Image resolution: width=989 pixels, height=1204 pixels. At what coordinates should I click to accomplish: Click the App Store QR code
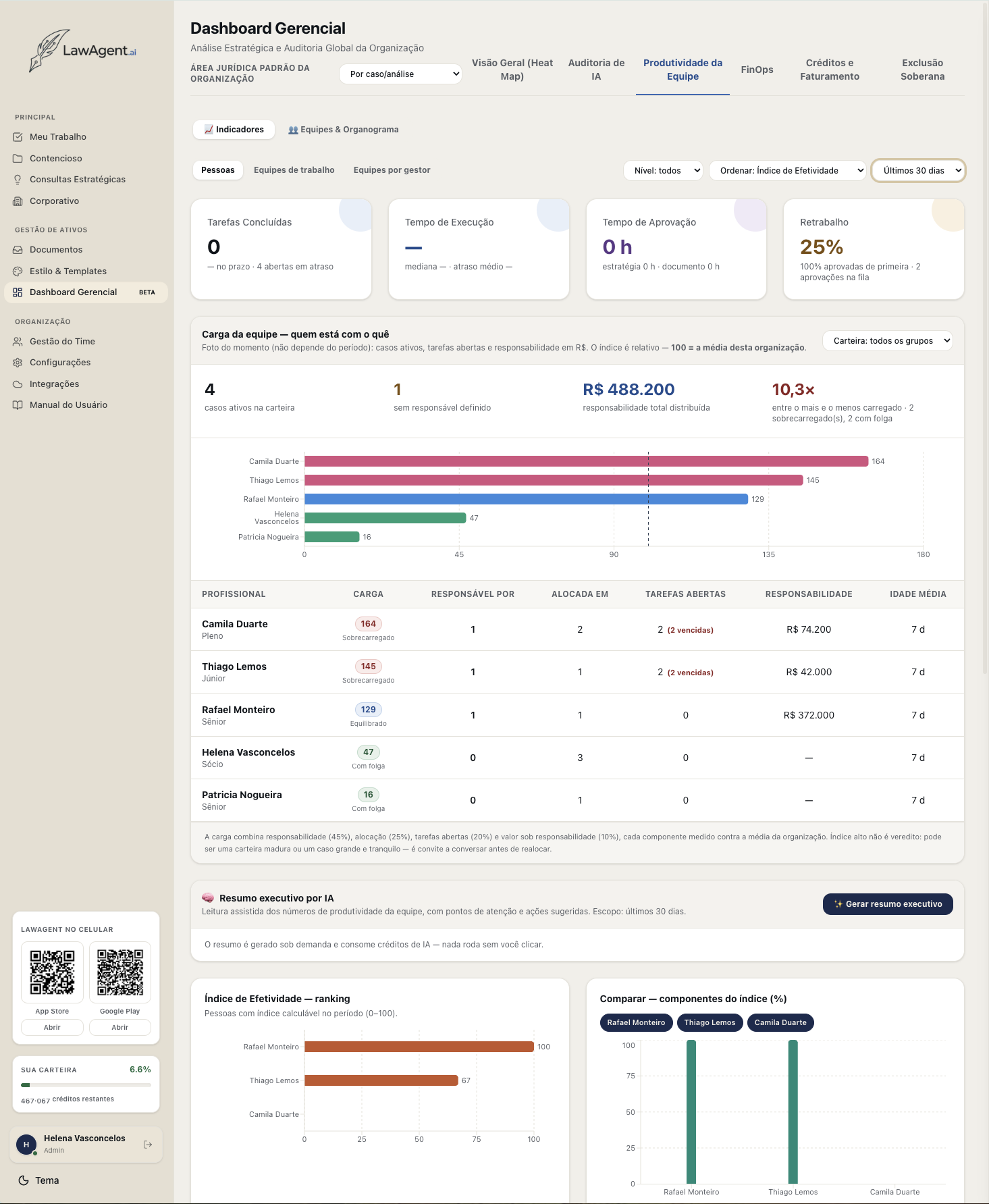click(x=52, y=972)
